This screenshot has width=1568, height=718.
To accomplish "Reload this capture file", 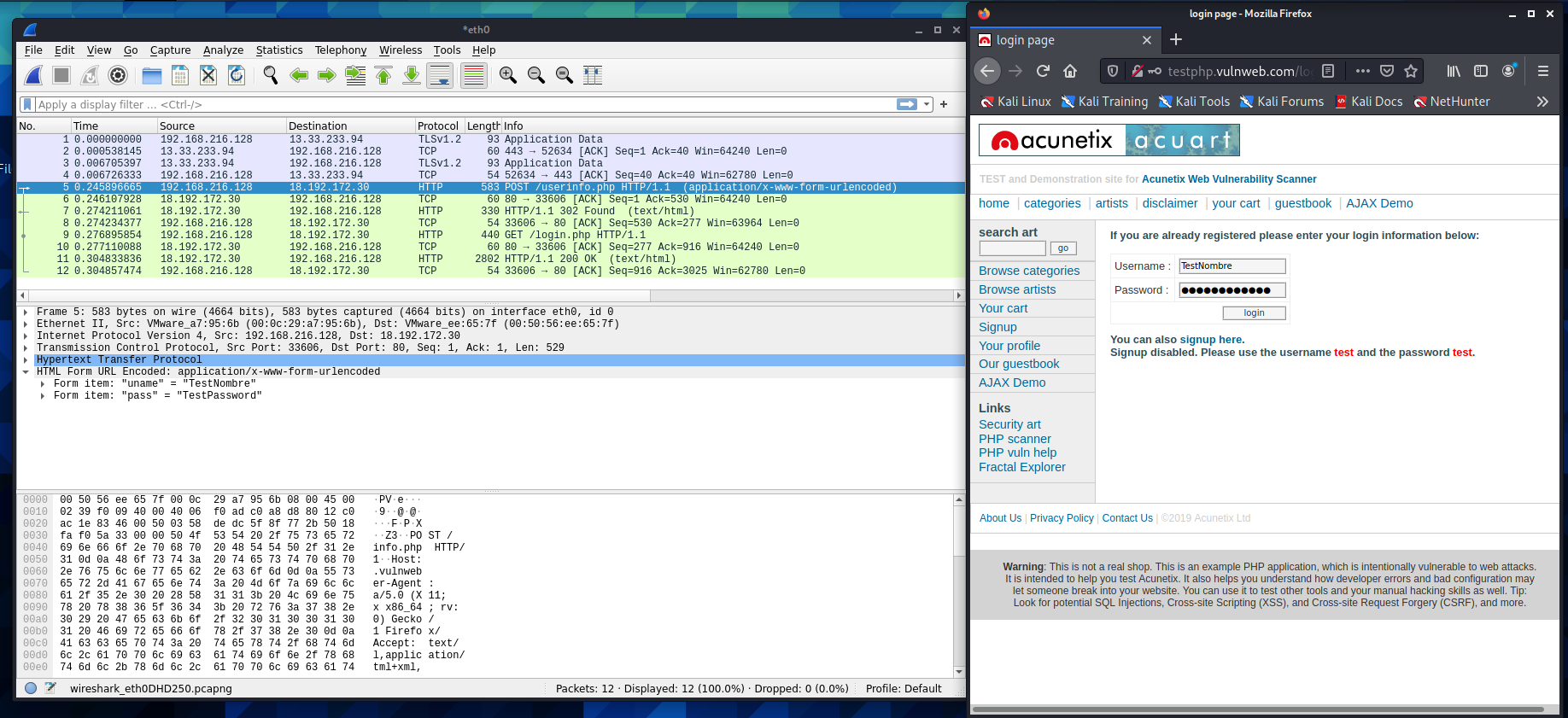I will [x=237, y=75].
